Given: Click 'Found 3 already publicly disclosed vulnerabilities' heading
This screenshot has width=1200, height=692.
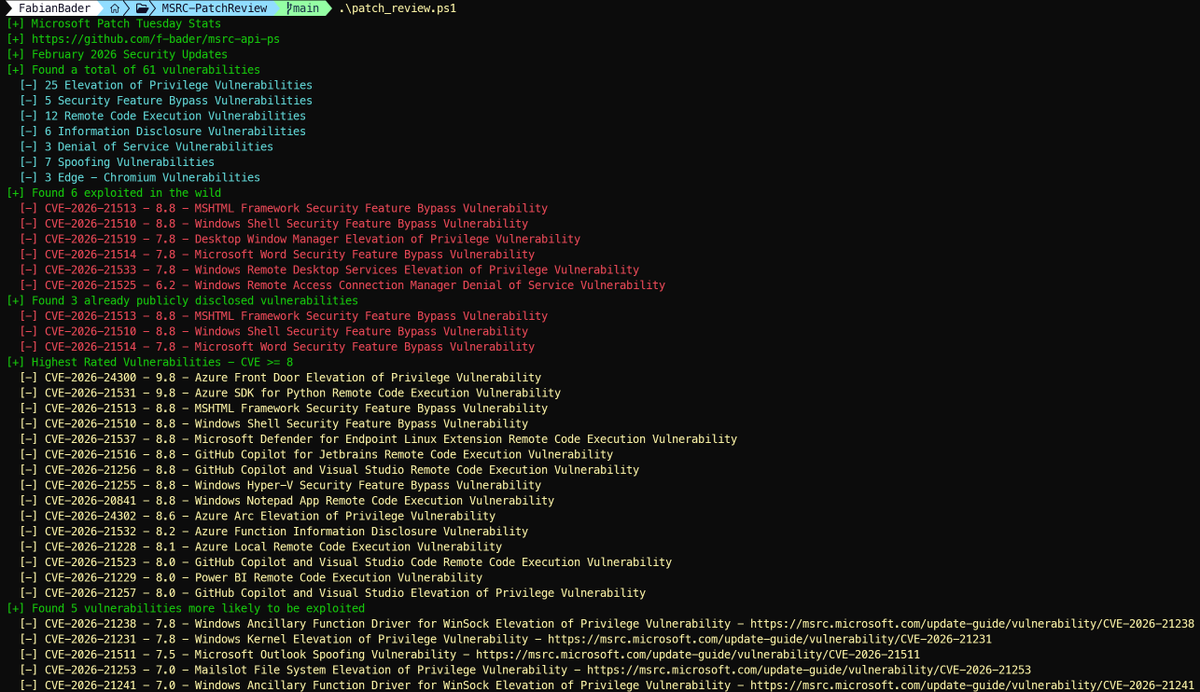Looking at the screenshot, I should [182, 300].
